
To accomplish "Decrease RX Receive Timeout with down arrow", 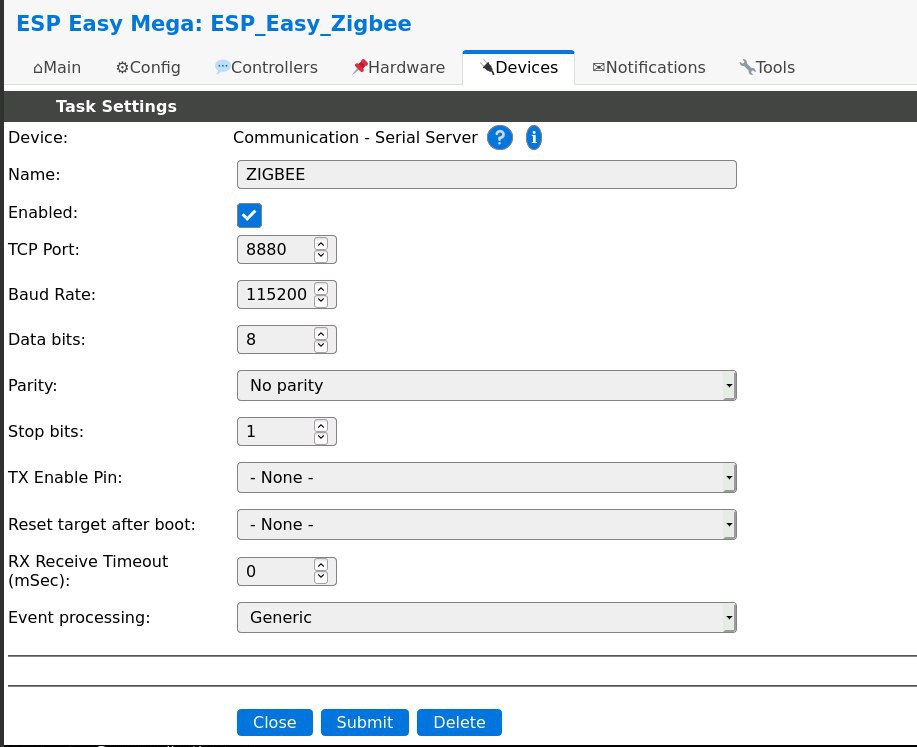I will tap(321, 577).
